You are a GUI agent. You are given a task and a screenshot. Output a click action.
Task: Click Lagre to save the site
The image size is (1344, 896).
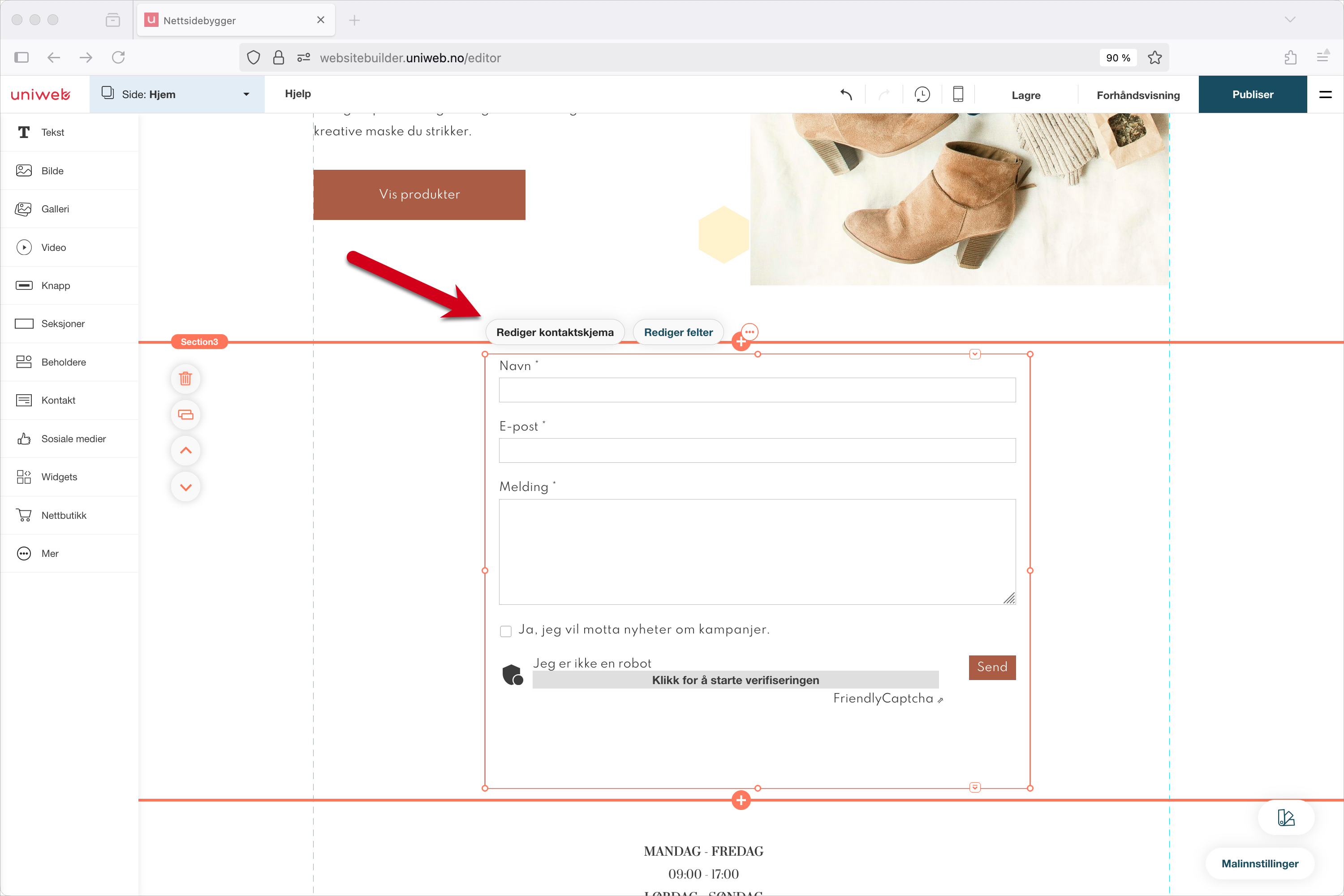point(1026,95)
